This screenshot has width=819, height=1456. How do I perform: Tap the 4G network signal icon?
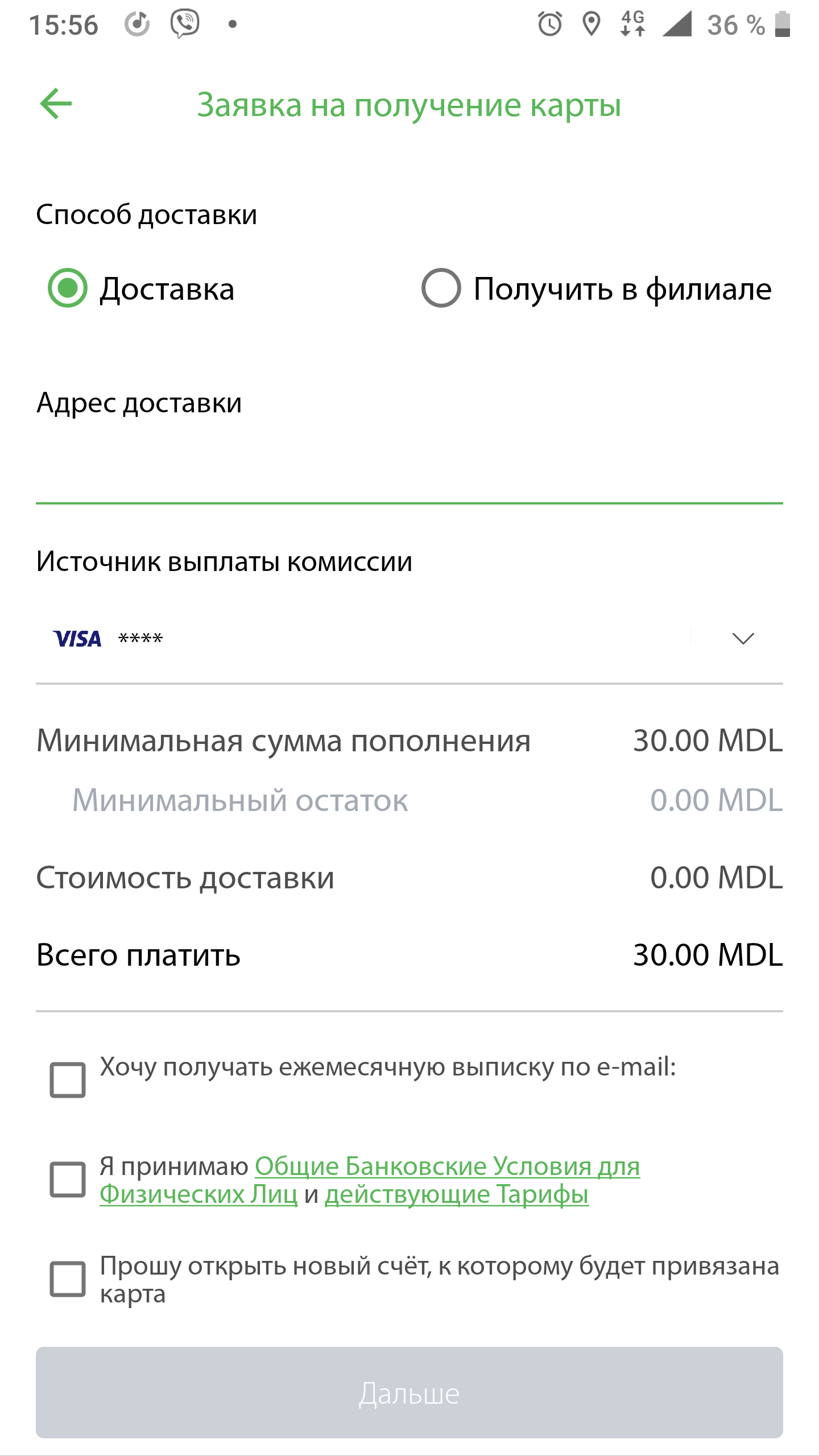click(633, 24)
